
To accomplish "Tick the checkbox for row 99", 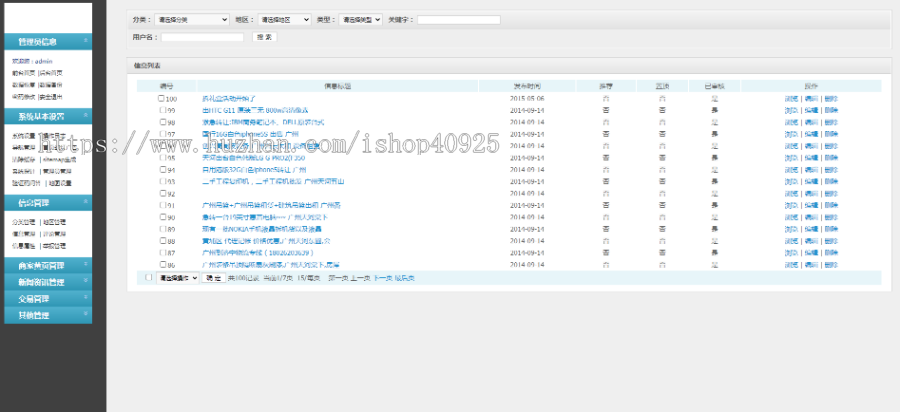I will (163, 110).
